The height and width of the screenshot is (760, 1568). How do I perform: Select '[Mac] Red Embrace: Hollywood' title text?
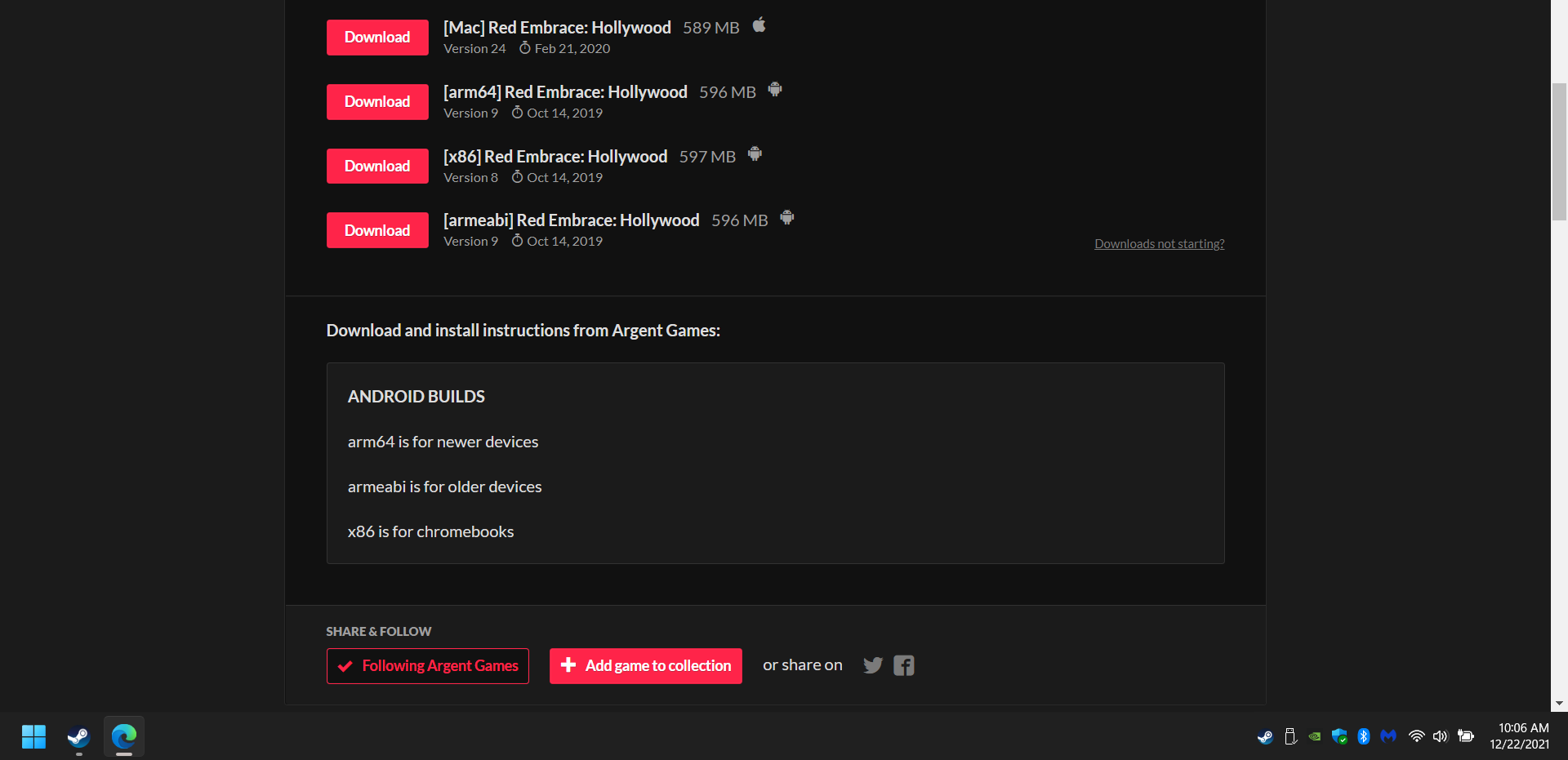click(557, 28)
